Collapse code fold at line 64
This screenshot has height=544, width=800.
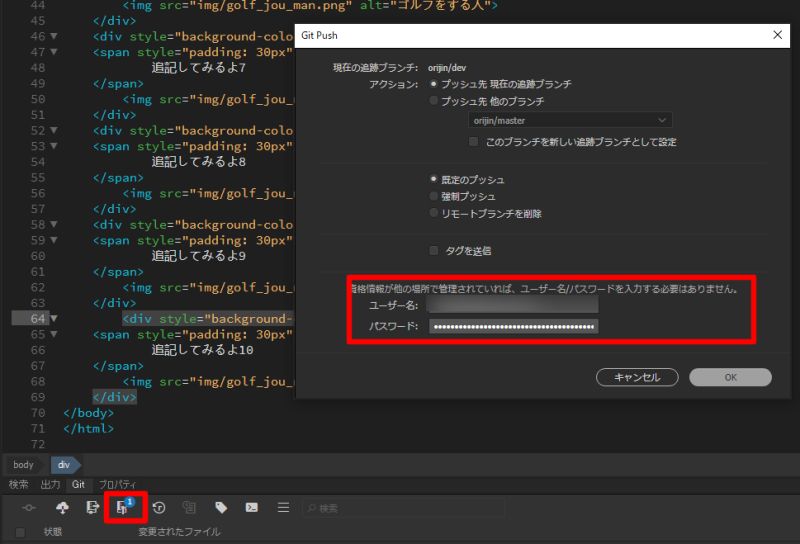[x=54, y=319]
